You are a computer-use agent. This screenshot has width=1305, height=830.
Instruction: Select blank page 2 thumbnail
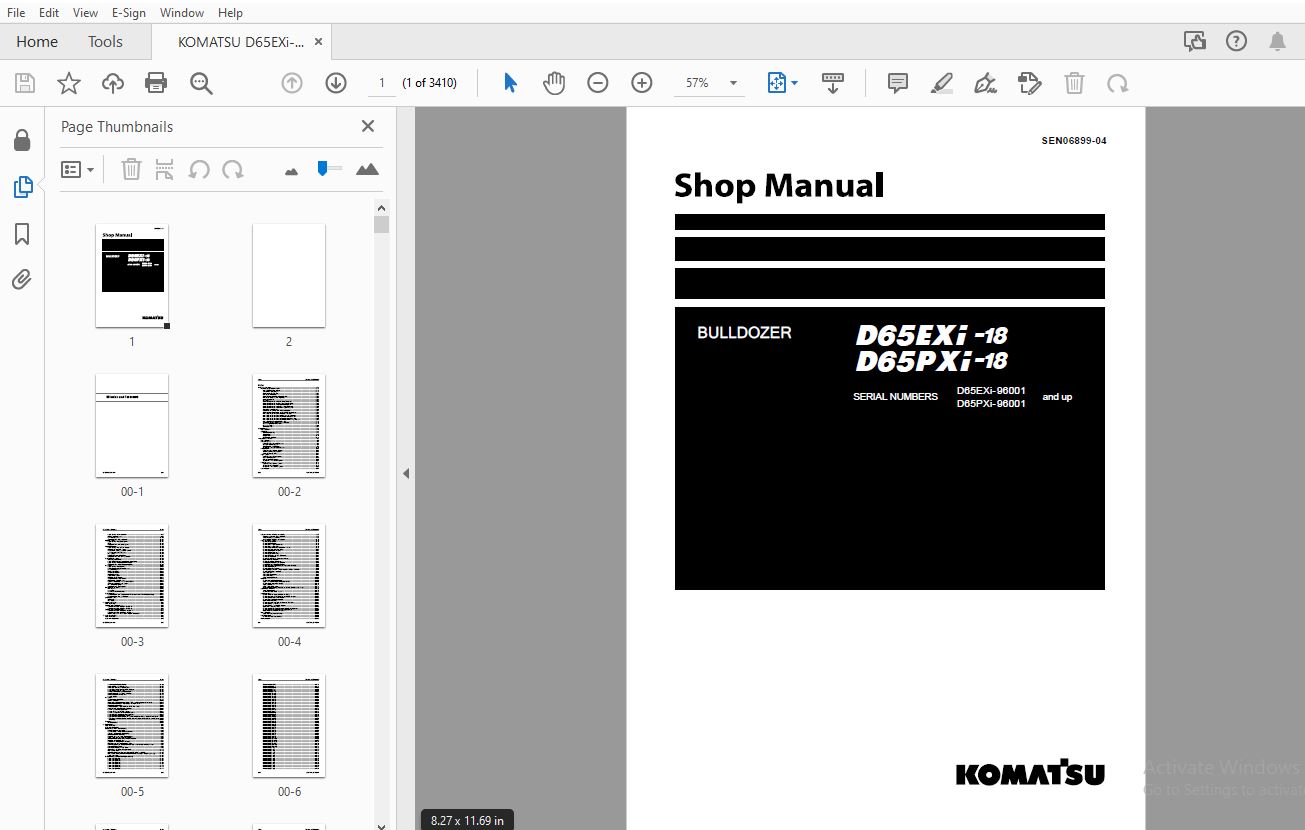[x=289, y=276]
